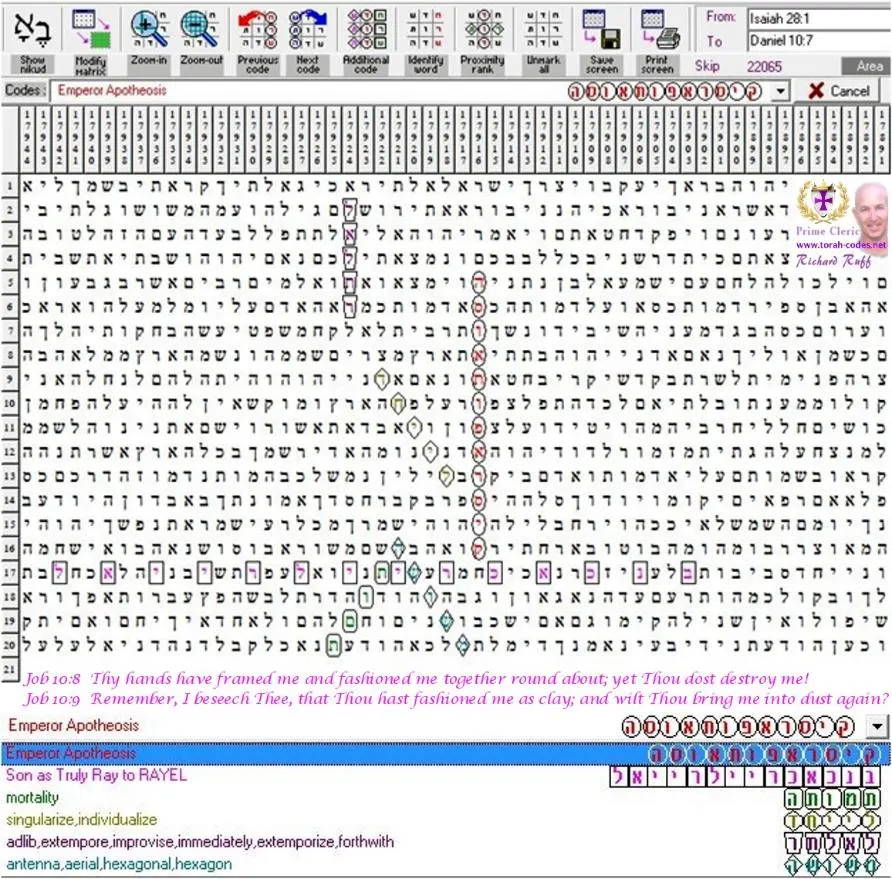Choose the Unmark all tool
The width and height of the screenshot is (892, 879).
tap(543, 28)
